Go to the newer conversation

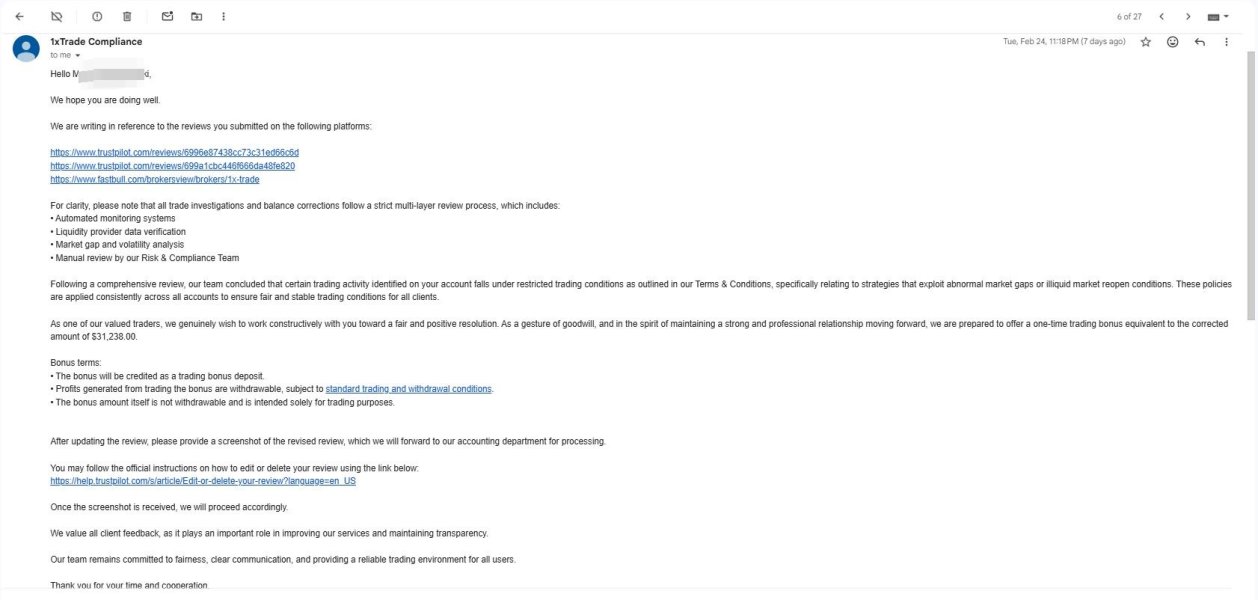point(1161,16)
